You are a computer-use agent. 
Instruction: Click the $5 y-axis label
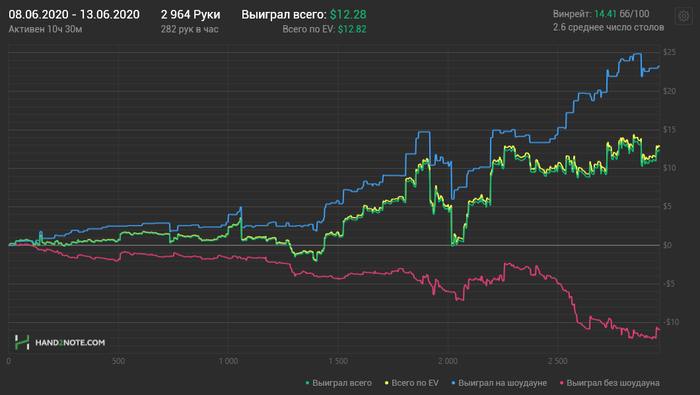(667, 206)
